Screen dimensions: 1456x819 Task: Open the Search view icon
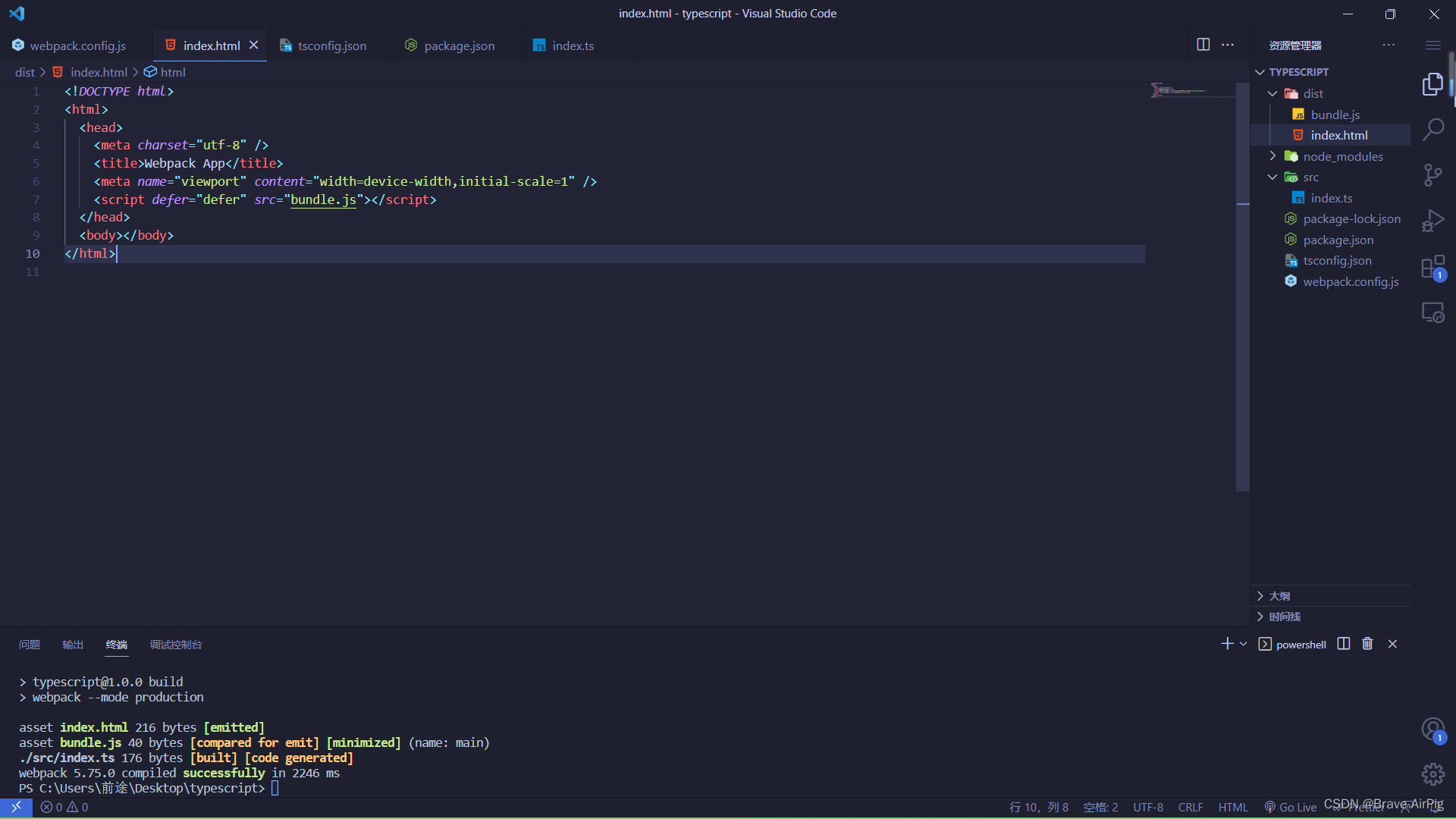(1432, 129)
